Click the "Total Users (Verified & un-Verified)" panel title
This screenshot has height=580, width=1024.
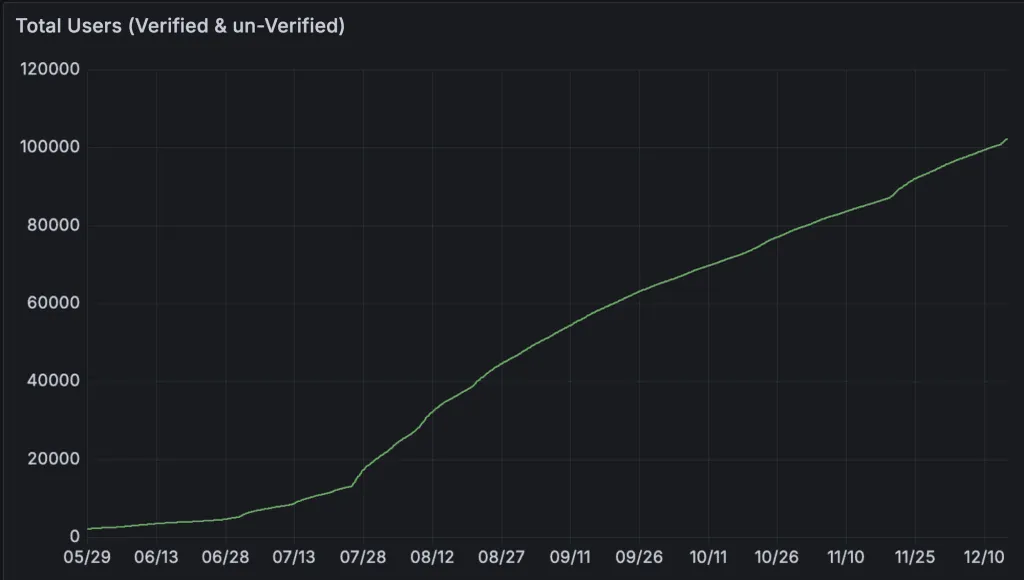[180, 26]
